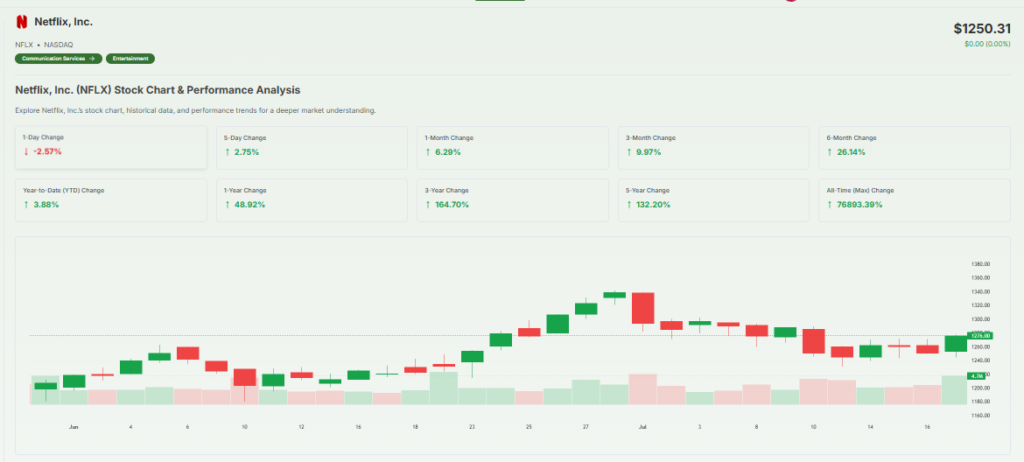Select the 3-Month Change card
Image resolution: width=1024 pixels, height=462 pixels.
(x=714, y=147)
